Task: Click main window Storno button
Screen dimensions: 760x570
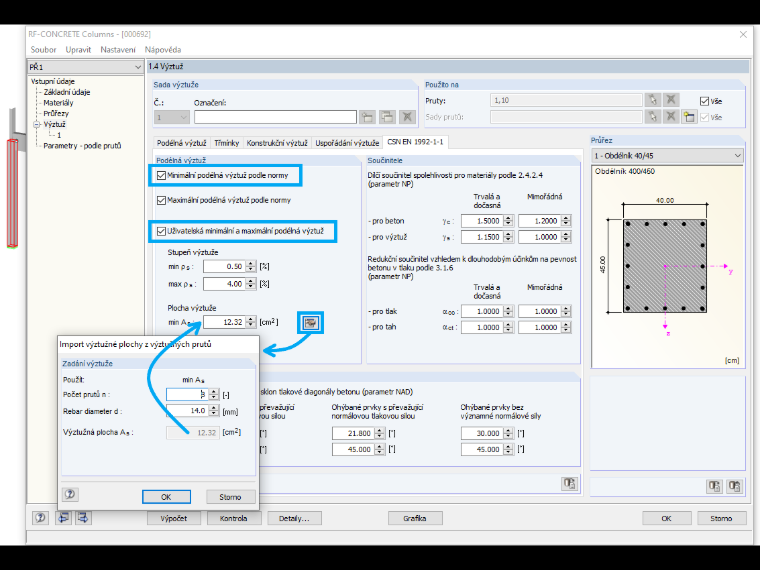Action: pos(721,518)
